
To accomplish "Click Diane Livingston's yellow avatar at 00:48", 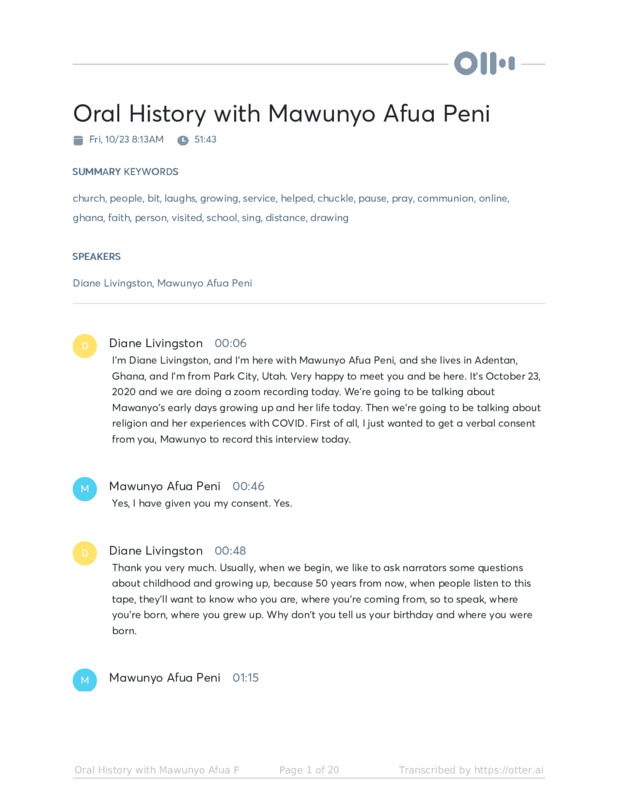I will coord(85,553).
